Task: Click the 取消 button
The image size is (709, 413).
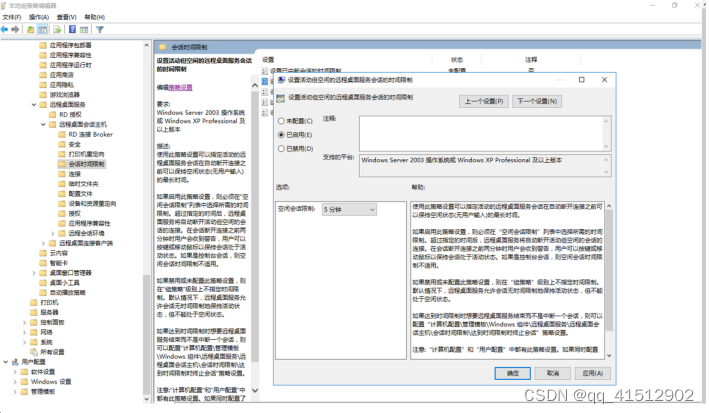Action: [553, 373]
